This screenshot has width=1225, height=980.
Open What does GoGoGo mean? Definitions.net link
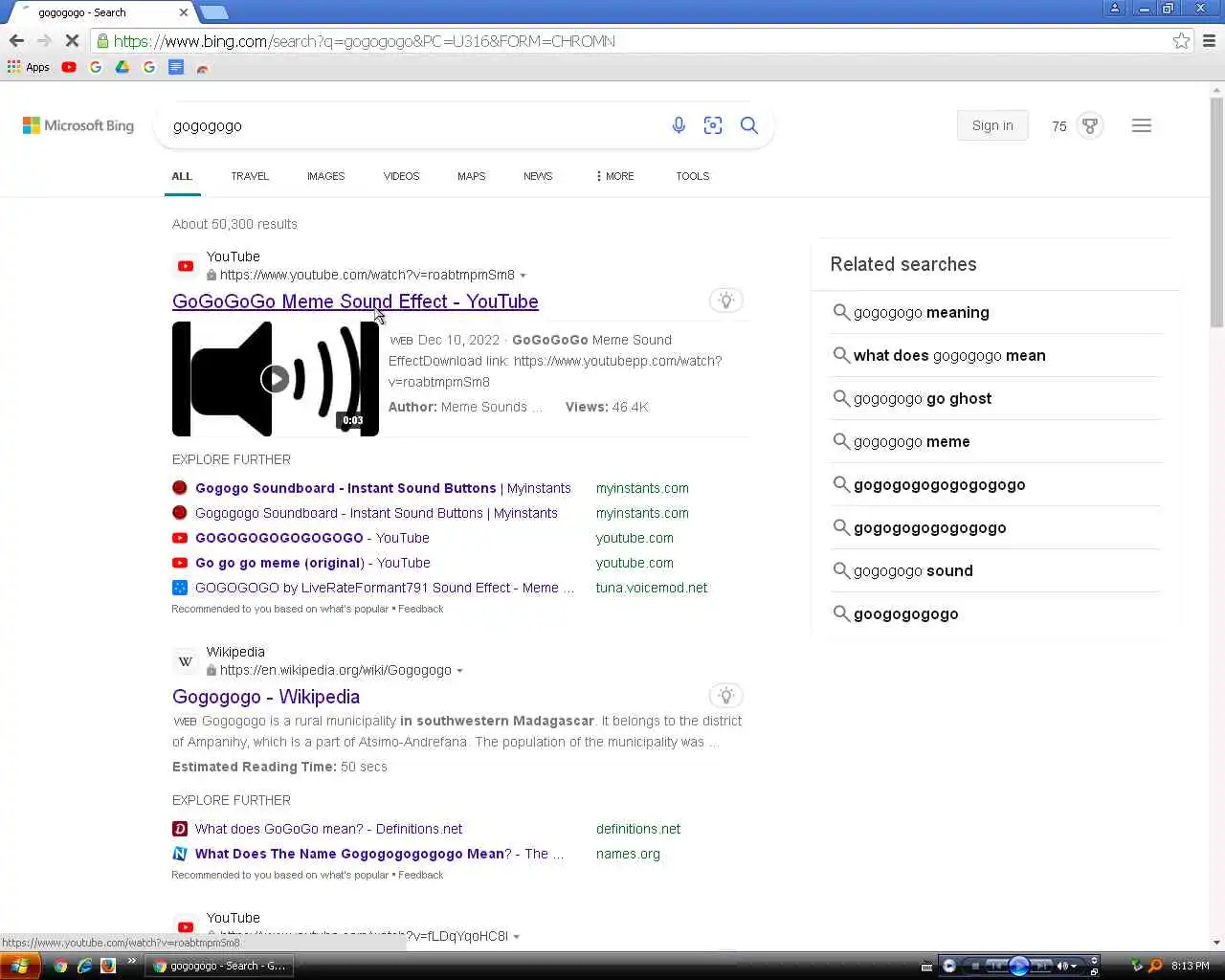pyautogui.click(x=328, y=829)
